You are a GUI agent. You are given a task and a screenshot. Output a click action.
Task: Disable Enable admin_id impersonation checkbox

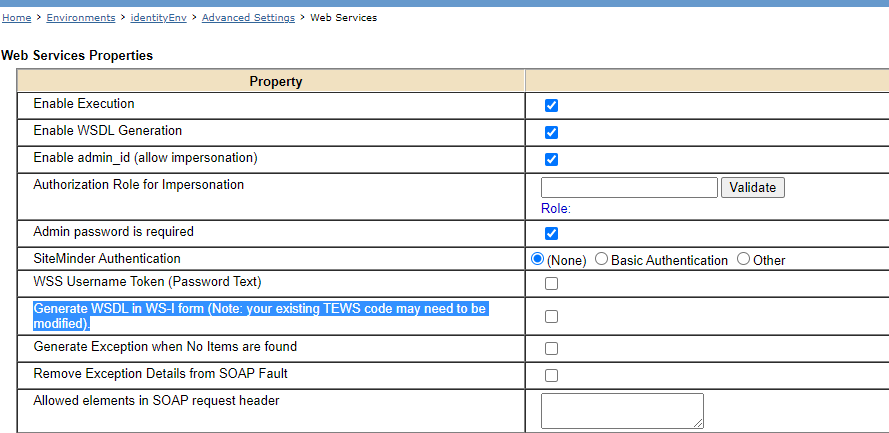(x=551, y=159)
